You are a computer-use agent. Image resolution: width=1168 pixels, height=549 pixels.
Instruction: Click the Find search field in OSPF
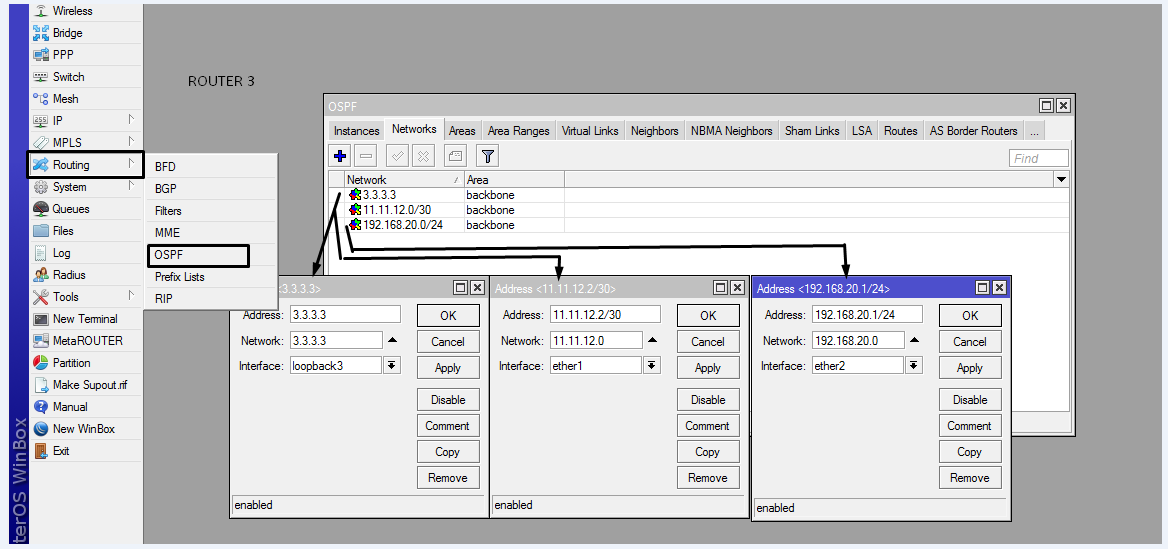coord(1038,158)
